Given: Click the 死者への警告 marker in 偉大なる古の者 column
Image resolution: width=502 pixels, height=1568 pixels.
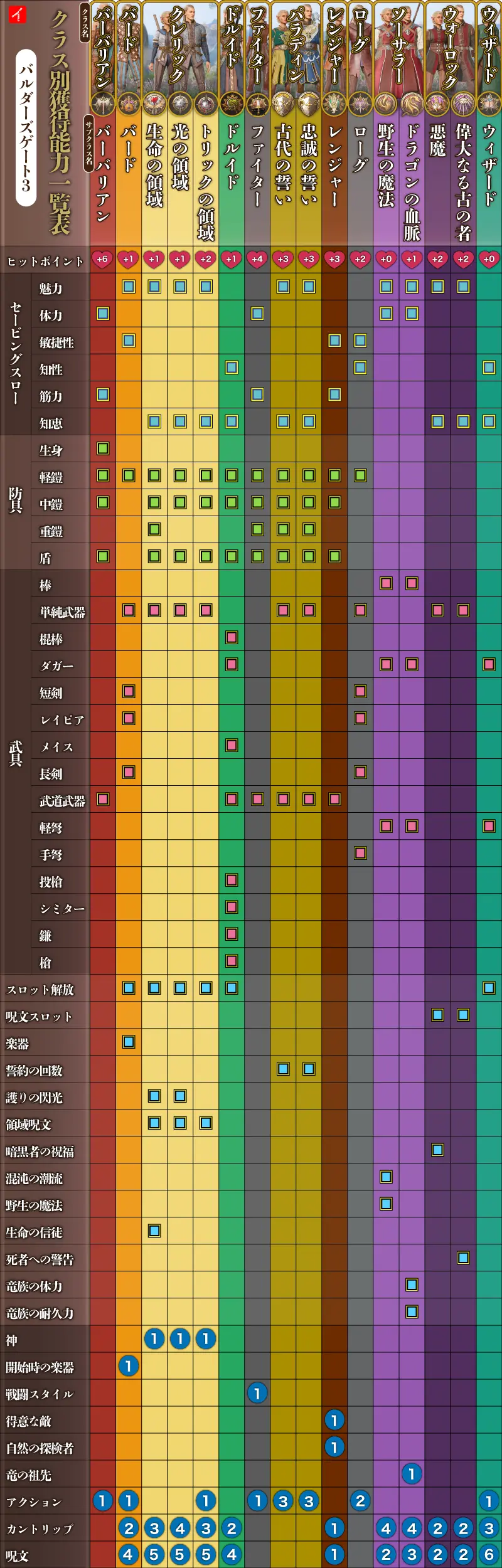Looking at the screenshot, I should pyautogui.click(x=463, y=1258).
